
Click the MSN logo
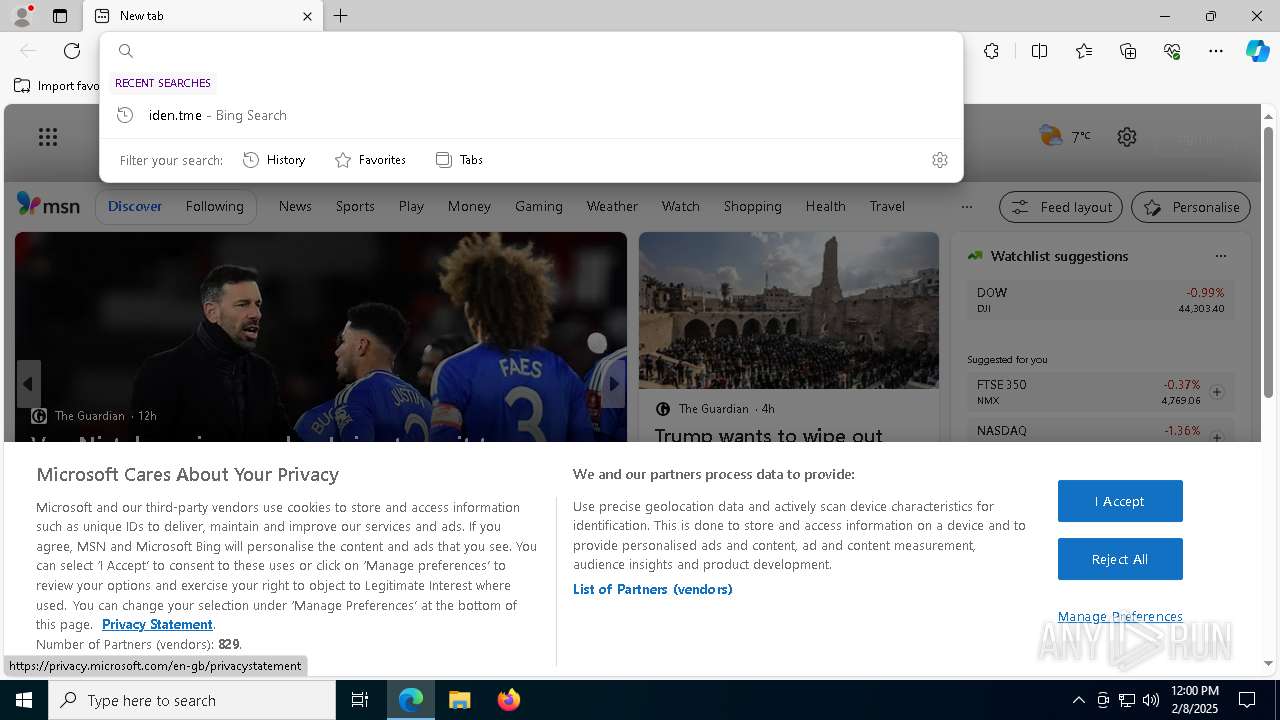click(48, 205)
